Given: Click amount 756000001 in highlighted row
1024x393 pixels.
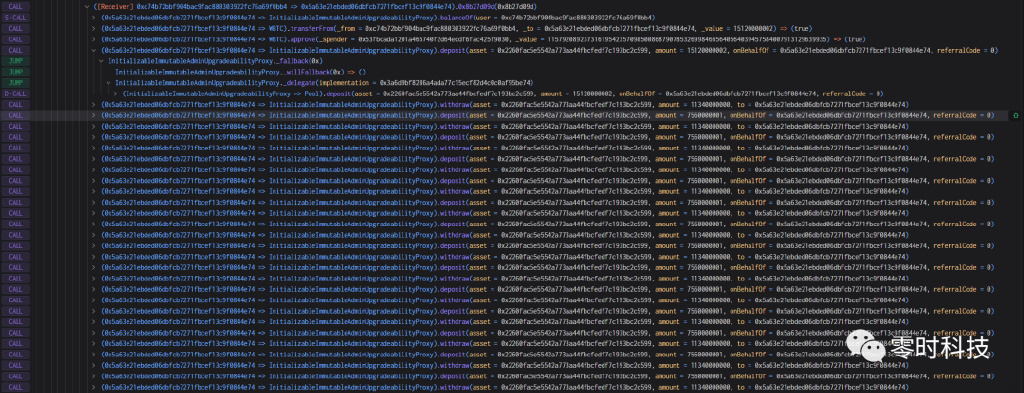Looking at the screenshot, I should (689, 116).
